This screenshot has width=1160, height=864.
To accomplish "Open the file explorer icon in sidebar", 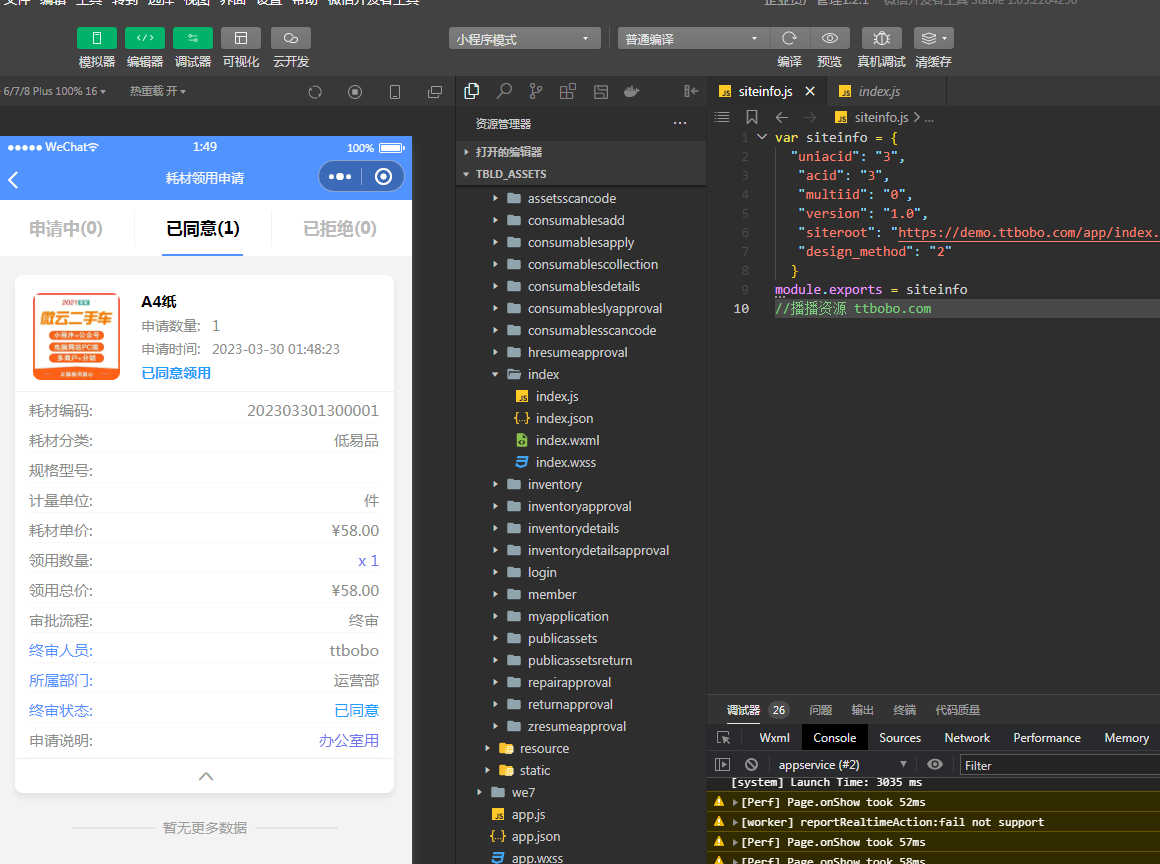I will pos(472,91).
